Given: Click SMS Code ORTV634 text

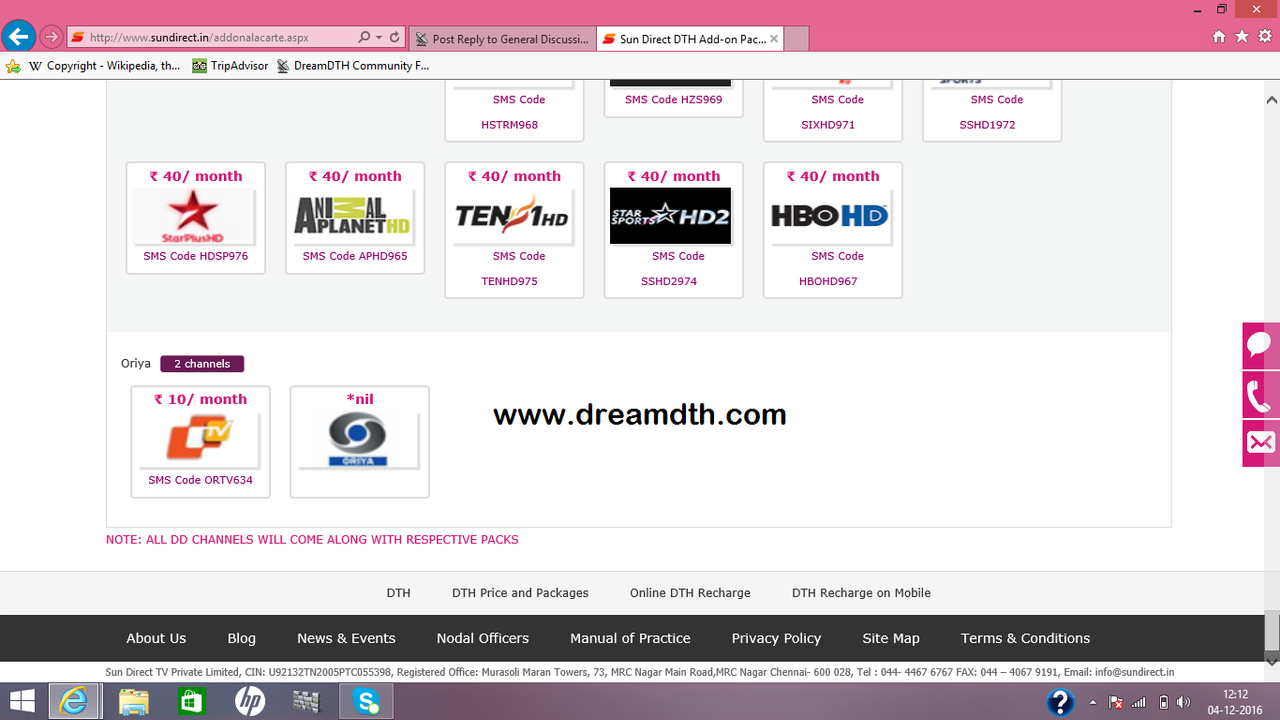Looking at the screenshot, I should pyautogui.click(x=200, y=481).
